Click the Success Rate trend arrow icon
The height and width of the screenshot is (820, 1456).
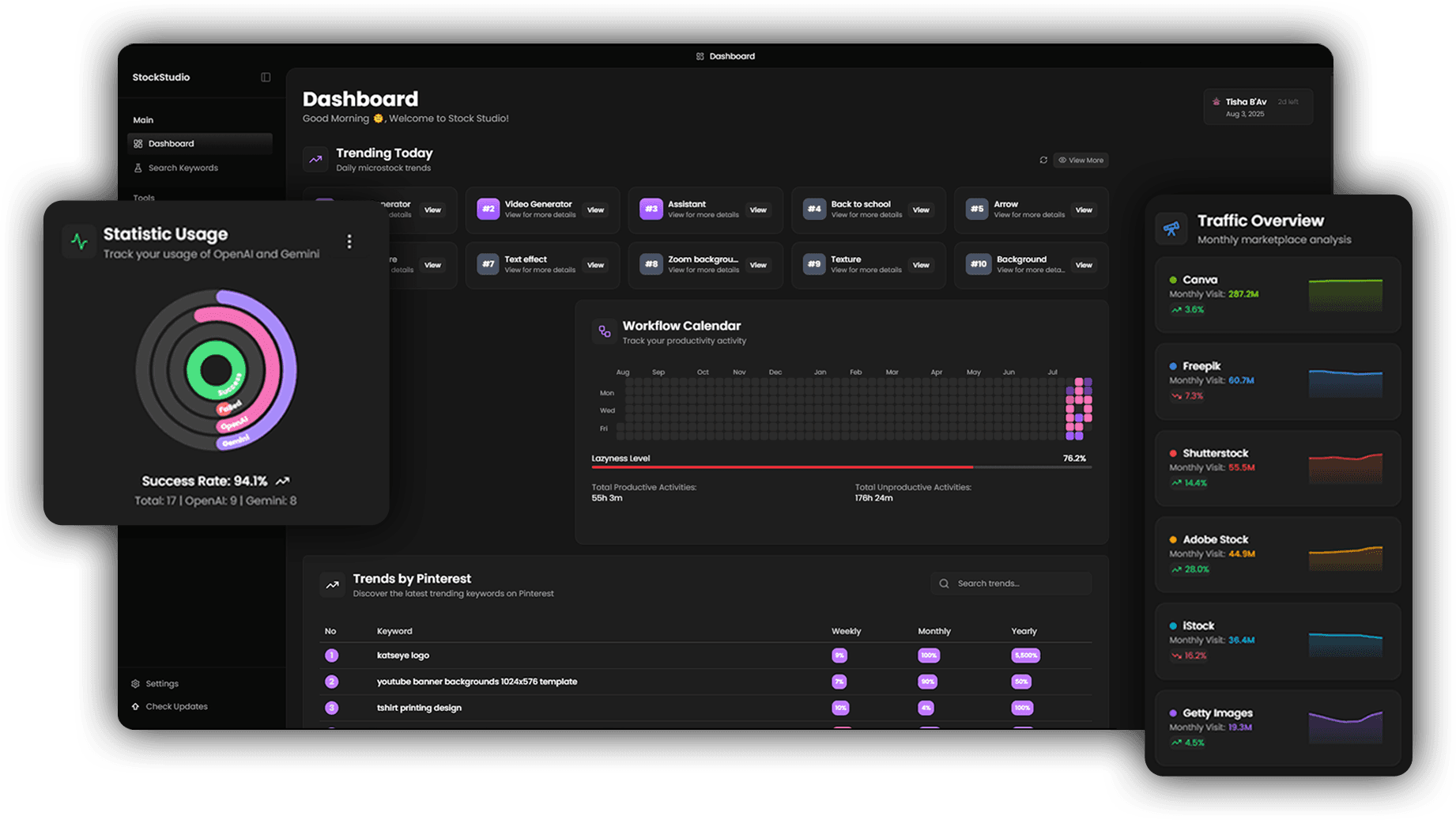282,481
